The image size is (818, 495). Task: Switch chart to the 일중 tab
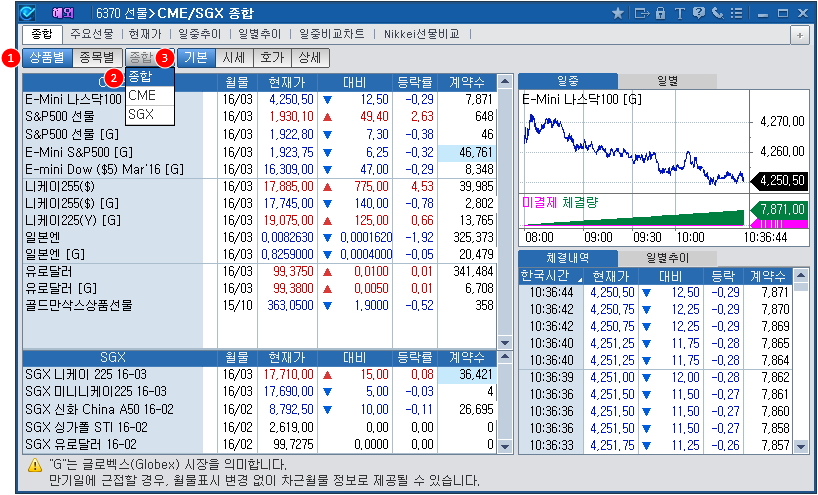pos(568,81)
